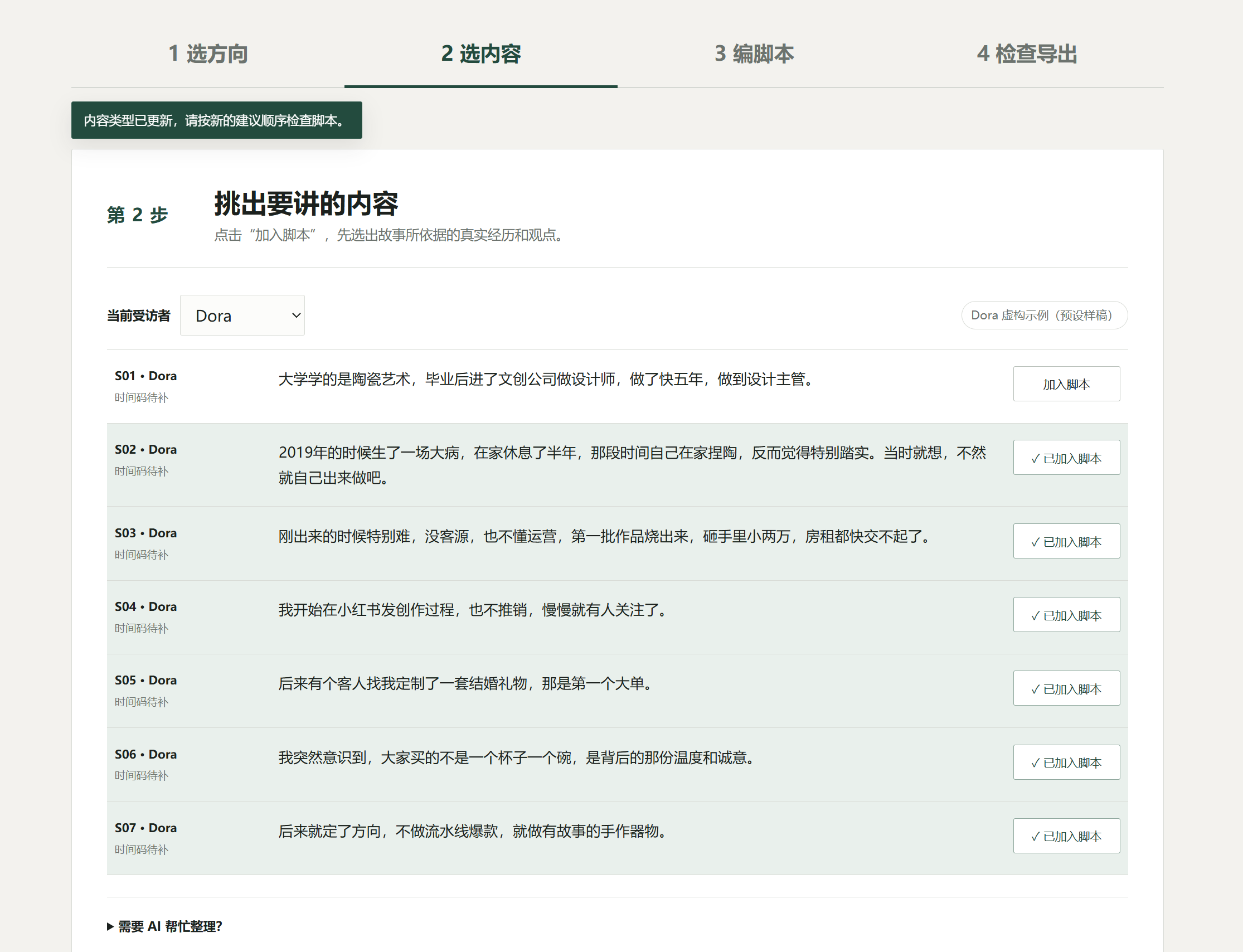
Task: Click the 挑出要讲的内容 heading
Action: coord(307,203)
